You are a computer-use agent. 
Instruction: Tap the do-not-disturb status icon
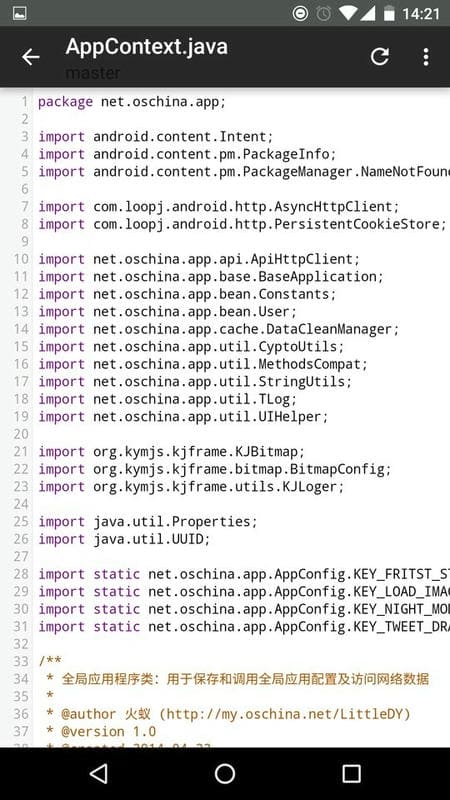click(301, 13)
